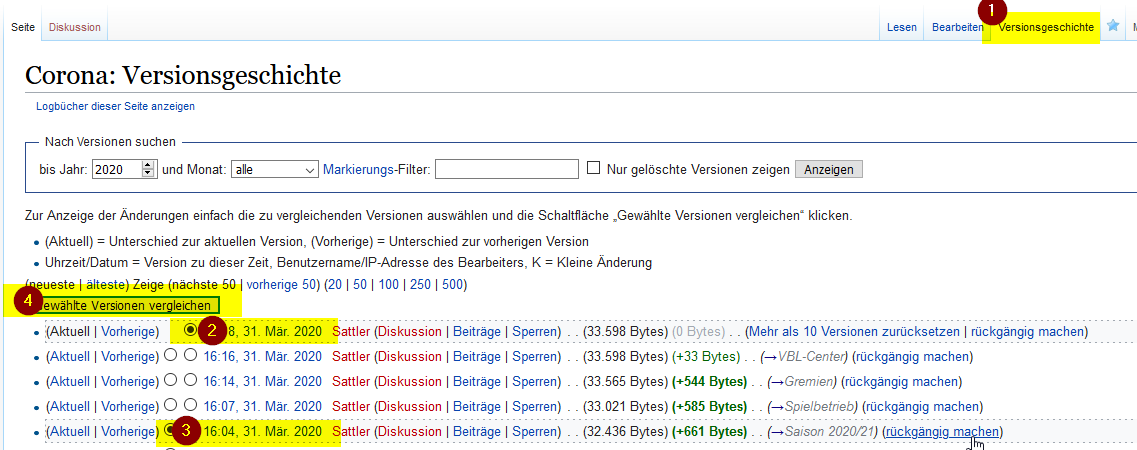This screenshot has height=450, width=1137.
Task: Open the Versionsgeschichte tab
Action: pyautogui.click(x=1045, y=28)
